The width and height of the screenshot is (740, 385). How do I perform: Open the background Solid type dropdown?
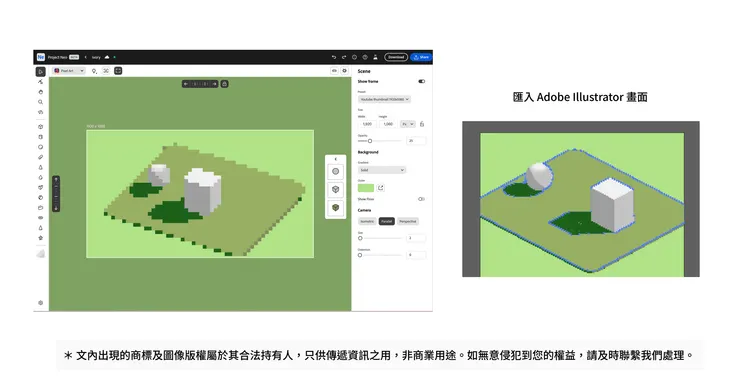pos(382,170)
